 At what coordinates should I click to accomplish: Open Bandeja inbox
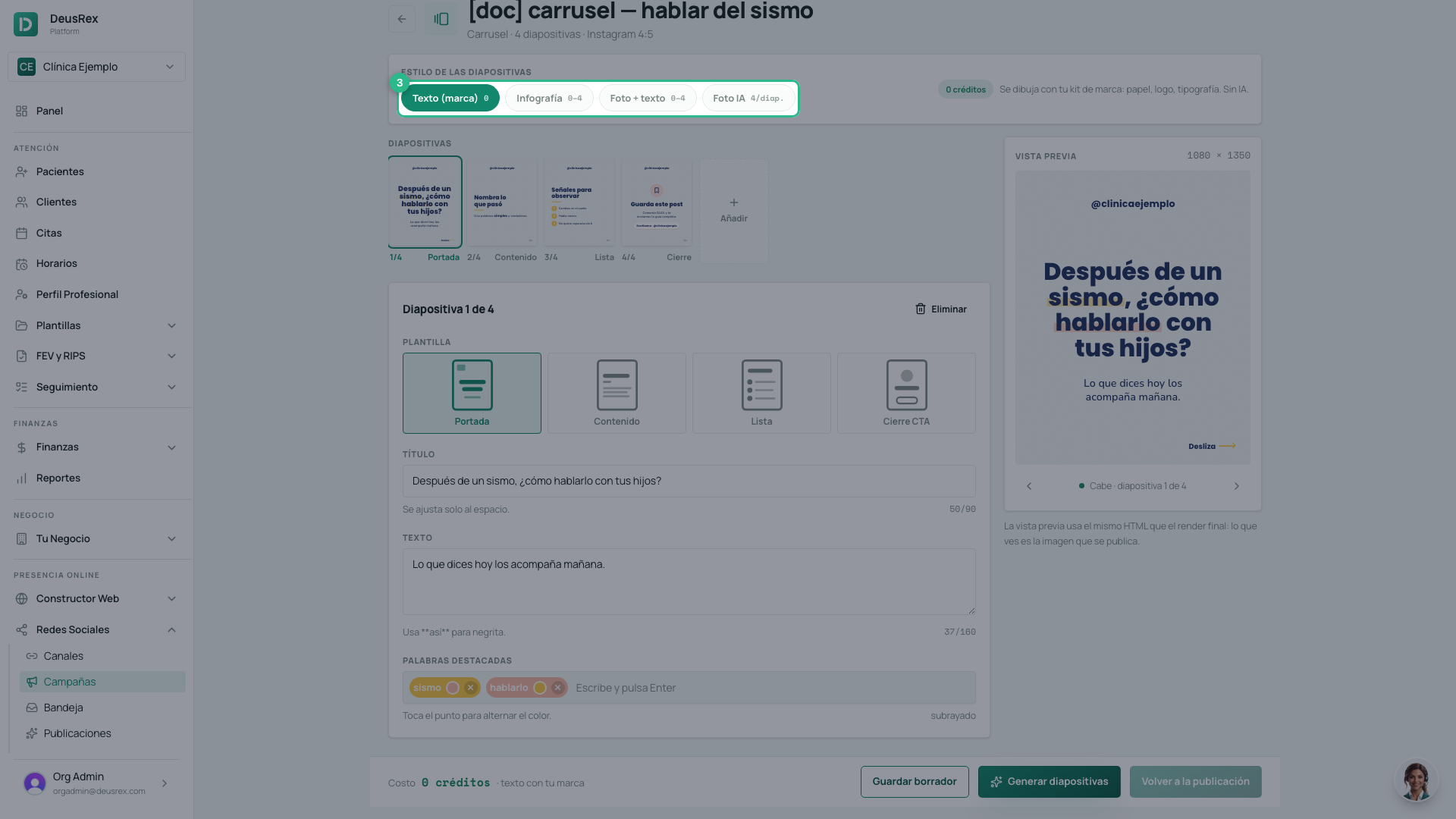coord(102,708)
